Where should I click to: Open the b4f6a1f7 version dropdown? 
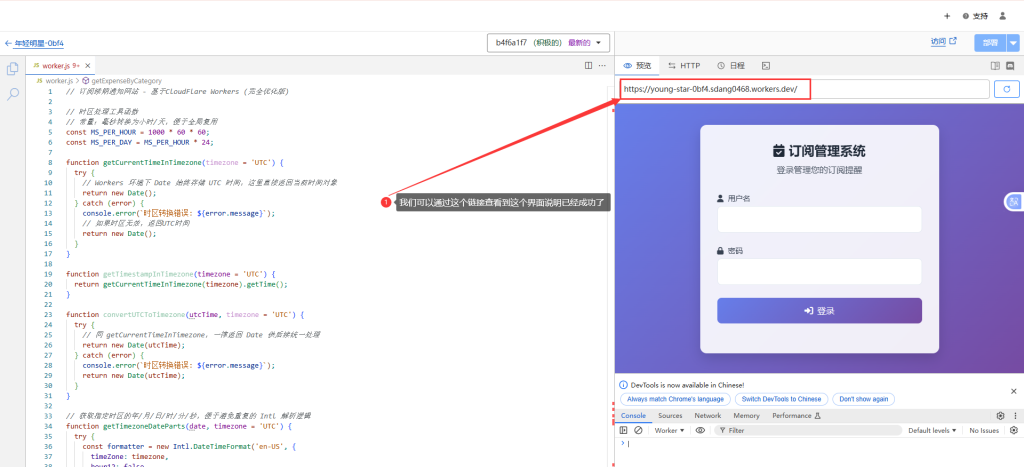pyautogui.click(x=548, y=43)
